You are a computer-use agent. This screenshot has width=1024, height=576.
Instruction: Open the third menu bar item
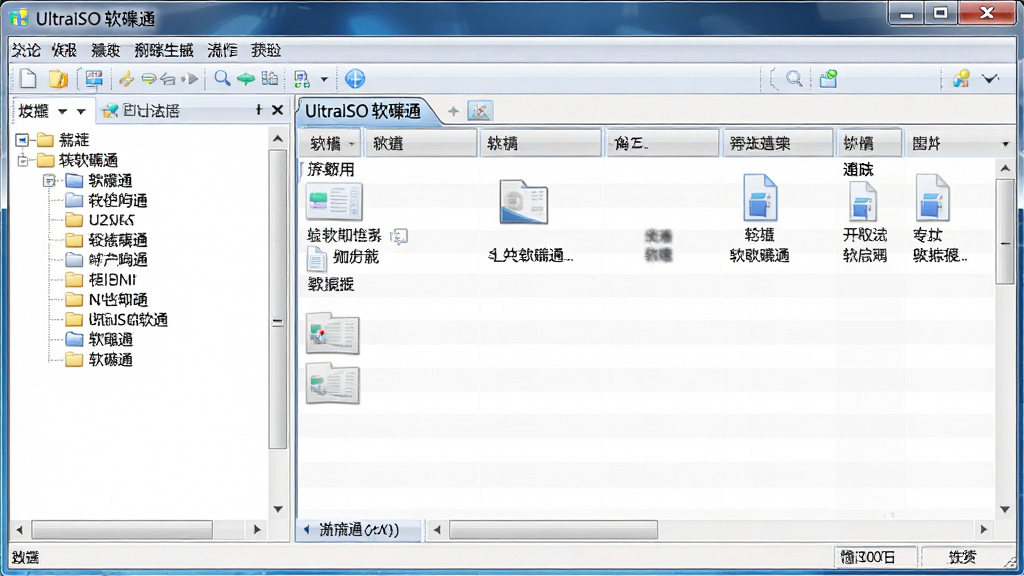[105, 50]
